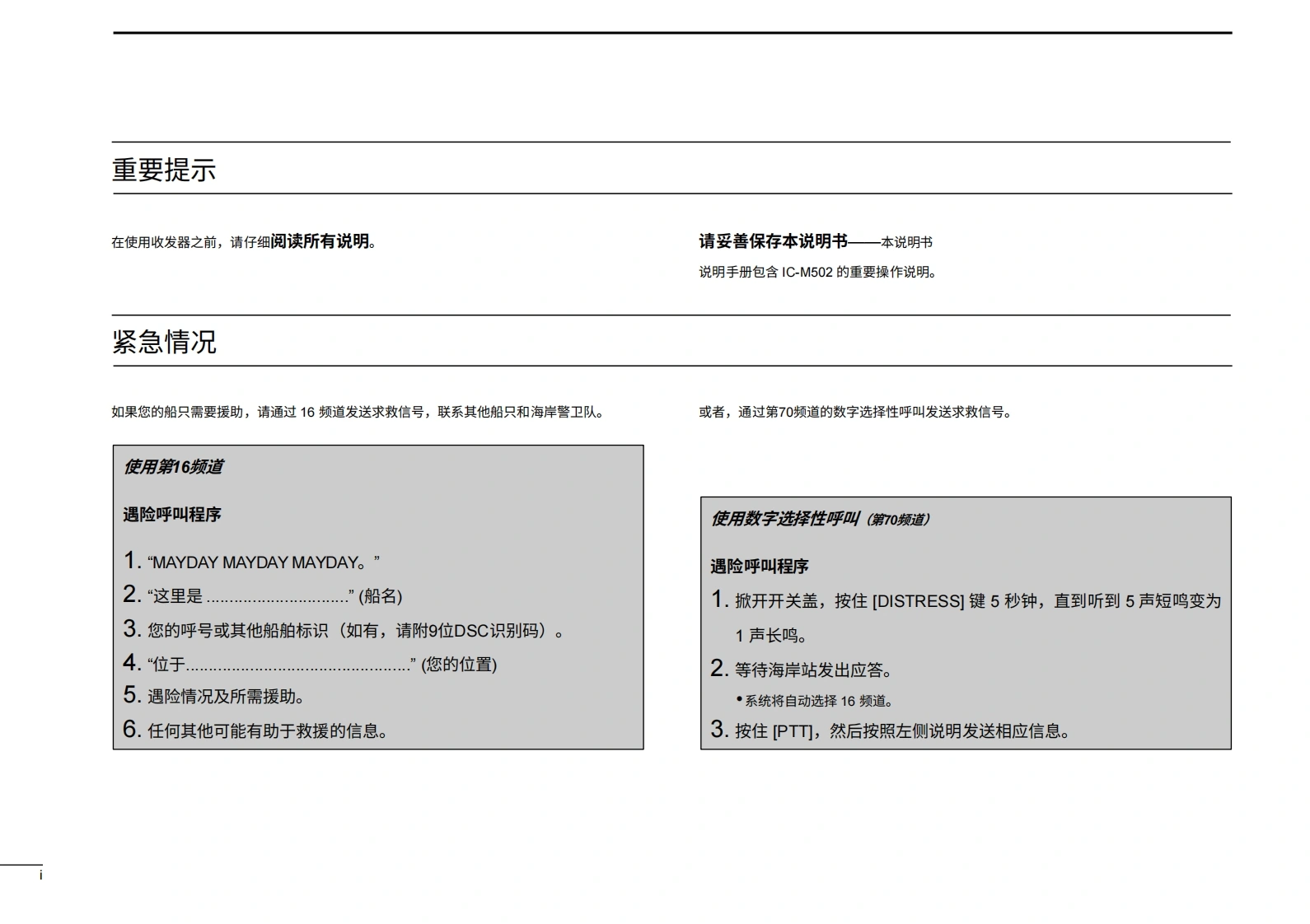Viewport: 1310px width, 924px height.
Task: Click the 紧急情况 section heading
Action: click(164, 342)
